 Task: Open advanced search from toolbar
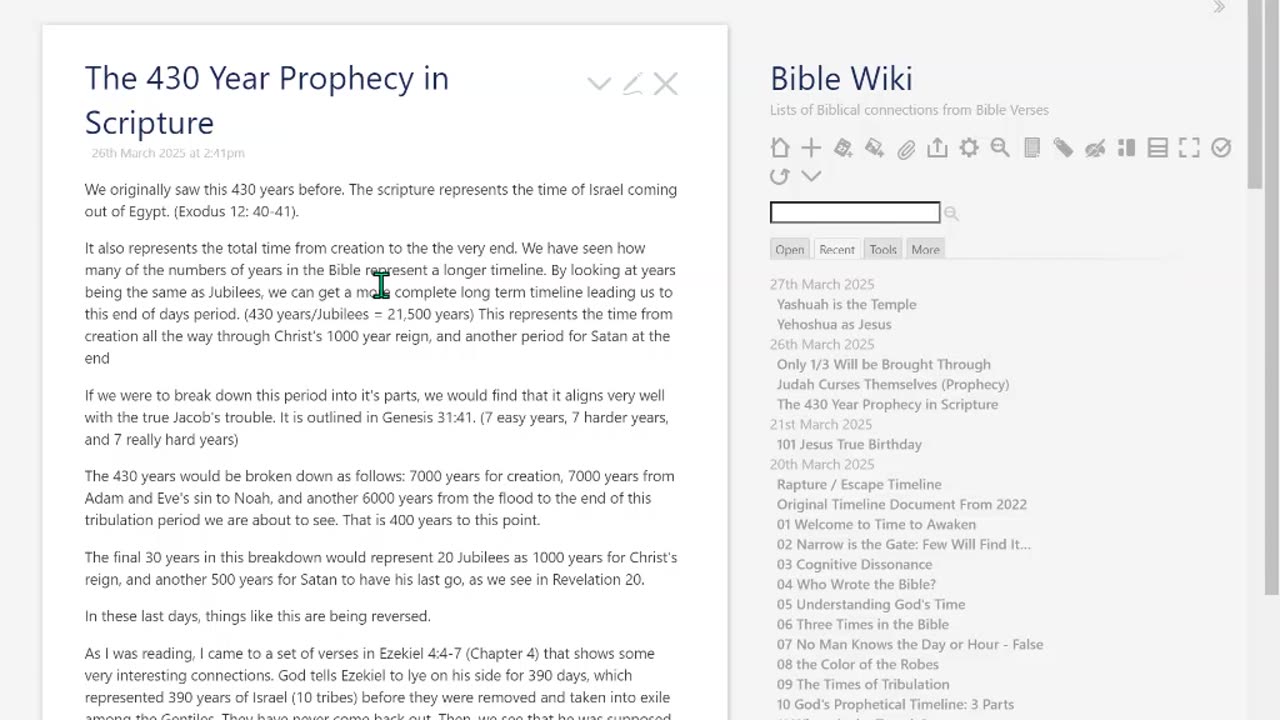coord(1000,148)
